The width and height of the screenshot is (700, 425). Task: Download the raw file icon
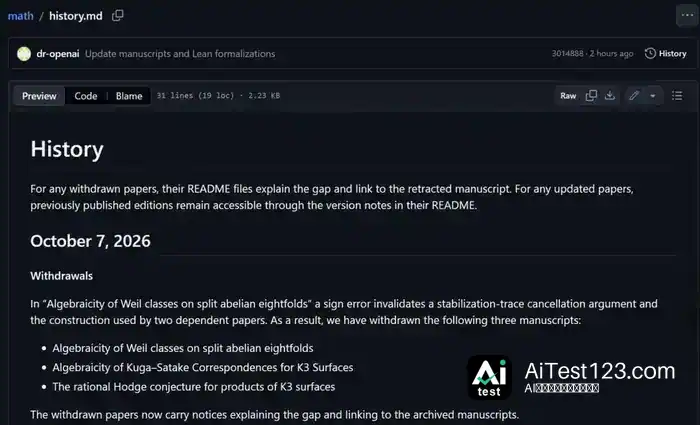(610, 96)
